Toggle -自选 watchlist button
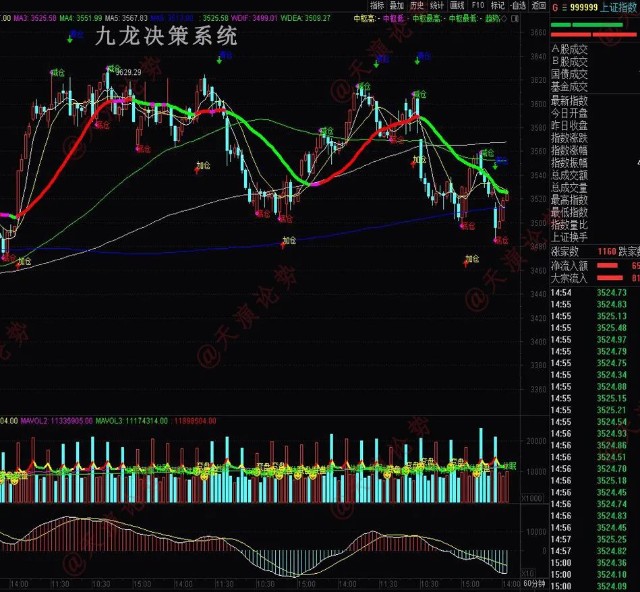The height and width of the screenshot is (592, 640). click(518, 5)
